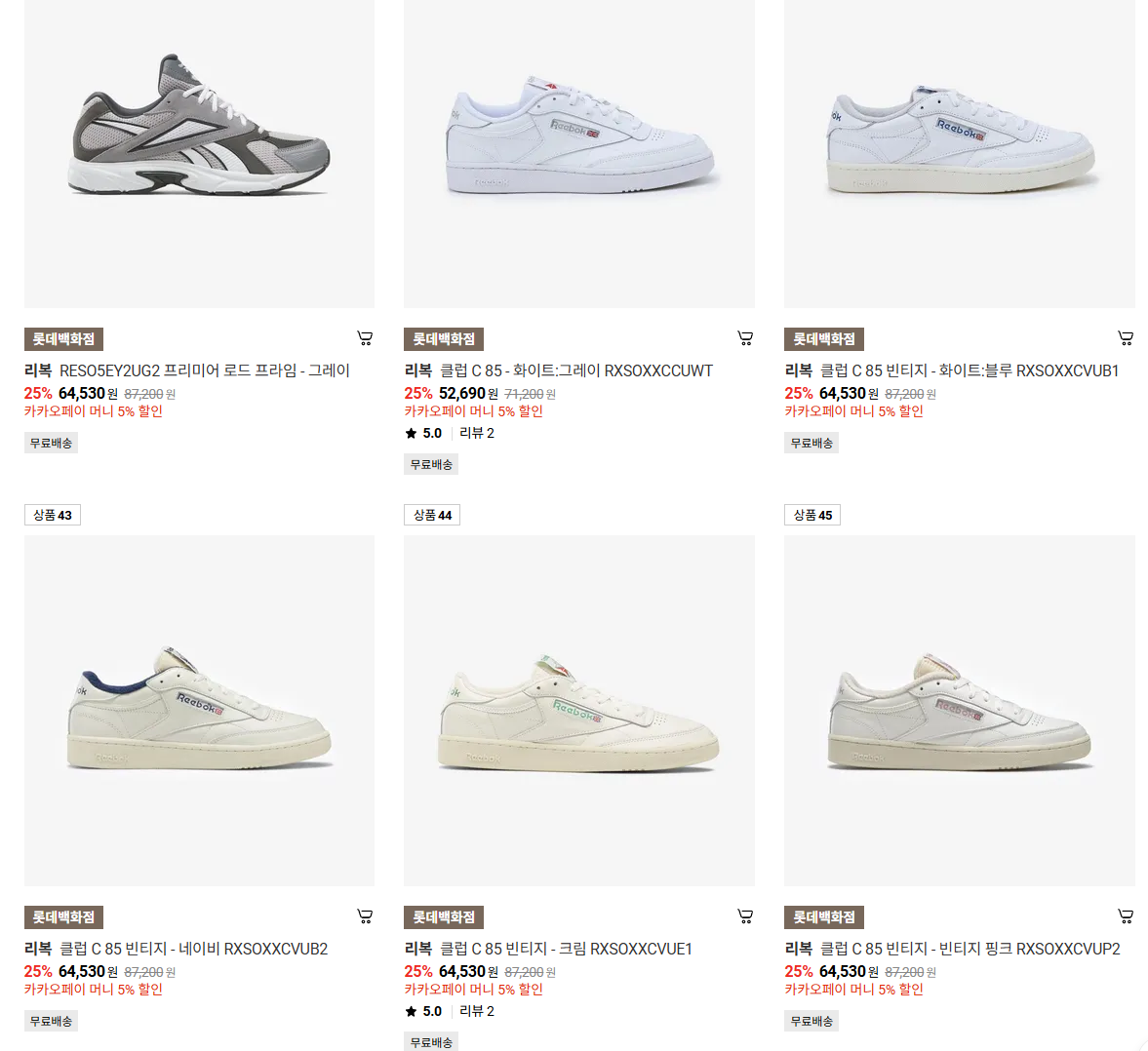Add Club C 85 Vintage Pink to cart
This screenshot has width=1148, height=1051.
point(1126,916)
